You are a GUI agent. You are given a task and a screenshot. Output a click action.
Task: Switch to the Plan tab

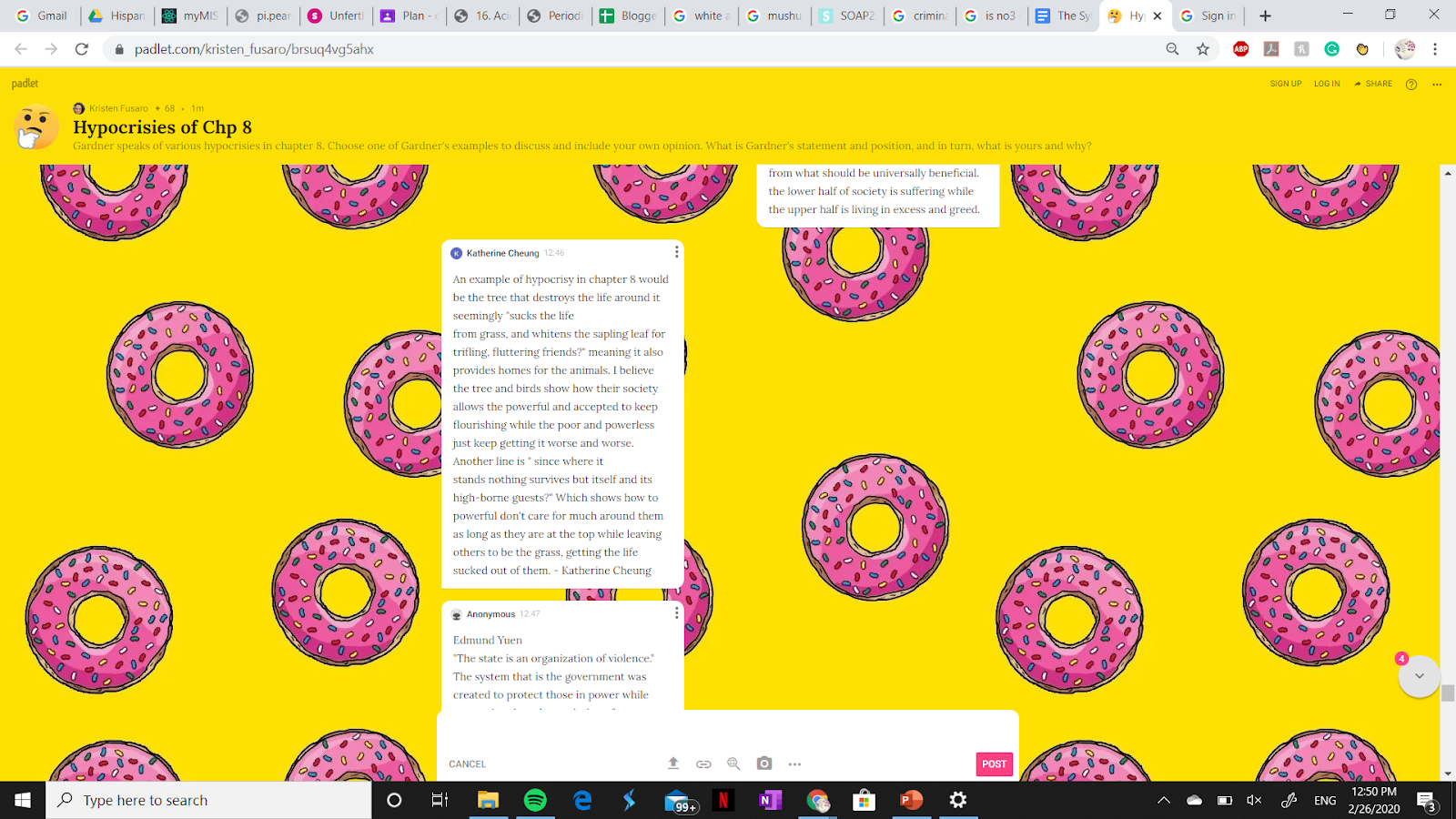tap(409, 15)
